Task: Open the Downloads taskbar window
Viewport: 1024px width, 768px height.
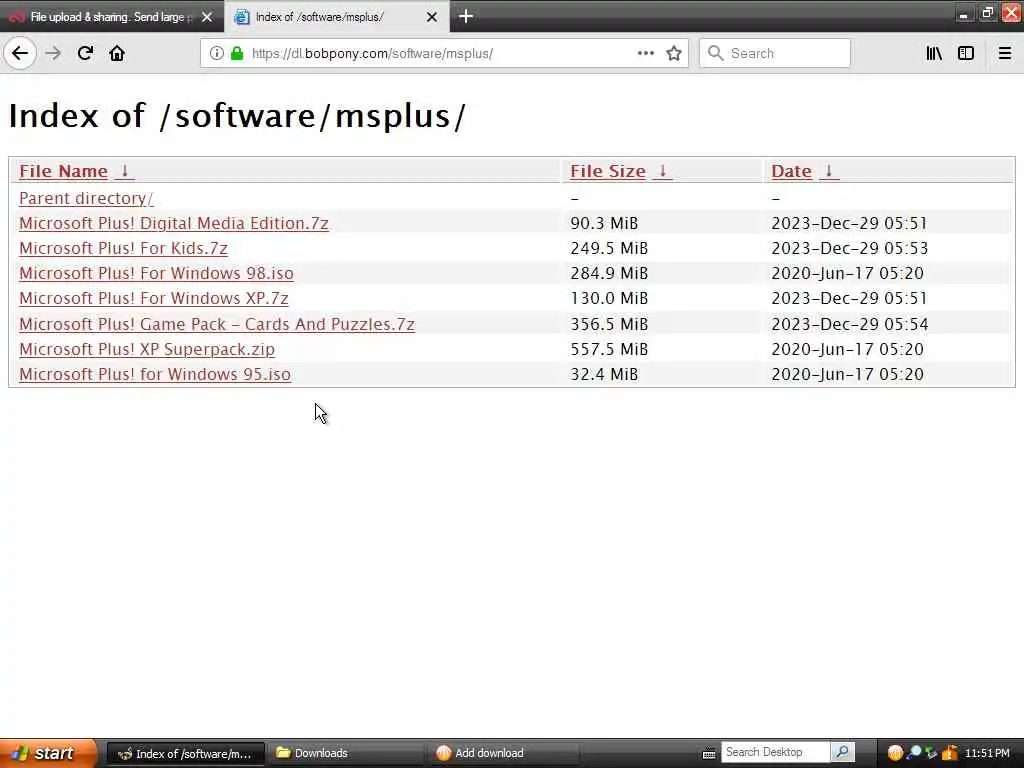Action: click(x=344, y=753)
